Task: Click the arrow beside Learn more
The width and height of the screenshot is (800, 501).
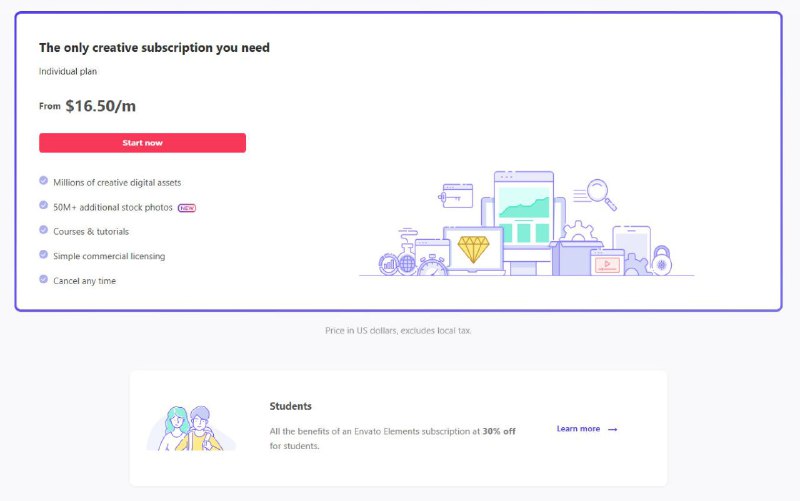Action: click(x=613, y=430)
